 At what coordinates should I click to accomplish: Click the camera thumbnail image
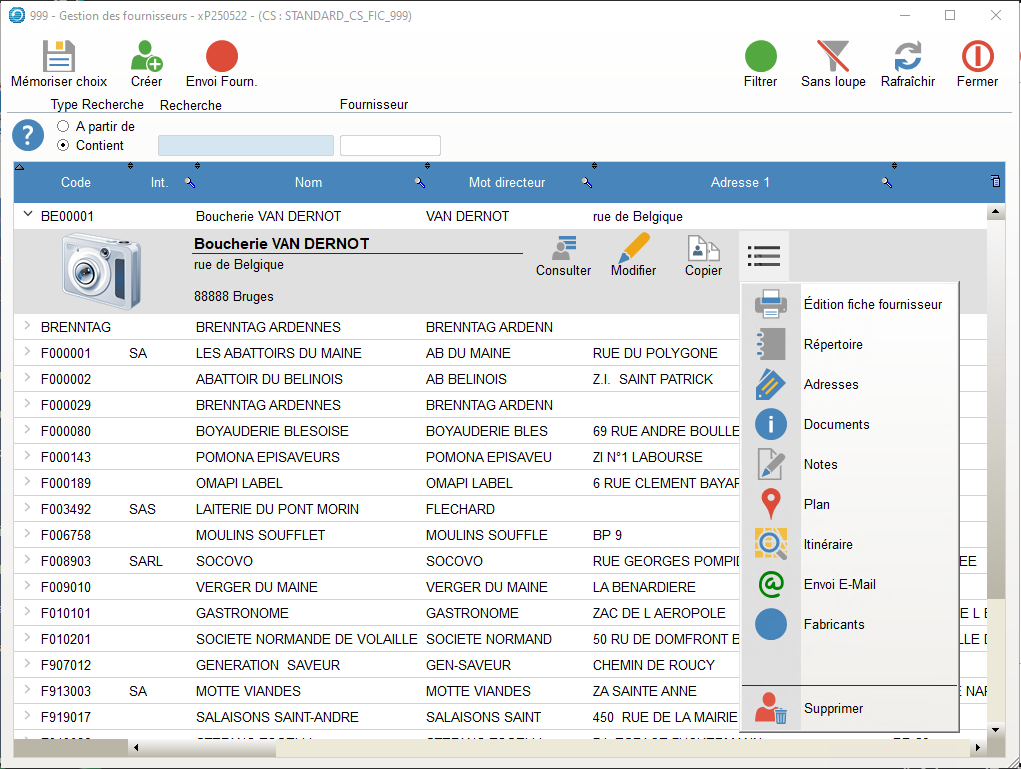[x=100, y=270]
